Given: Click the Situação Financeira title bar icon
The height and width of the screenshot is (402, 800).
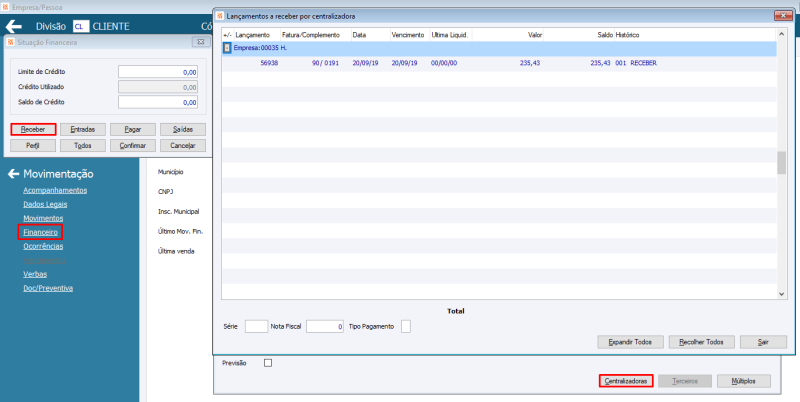Looking at the screenshot, I should 11,42.
